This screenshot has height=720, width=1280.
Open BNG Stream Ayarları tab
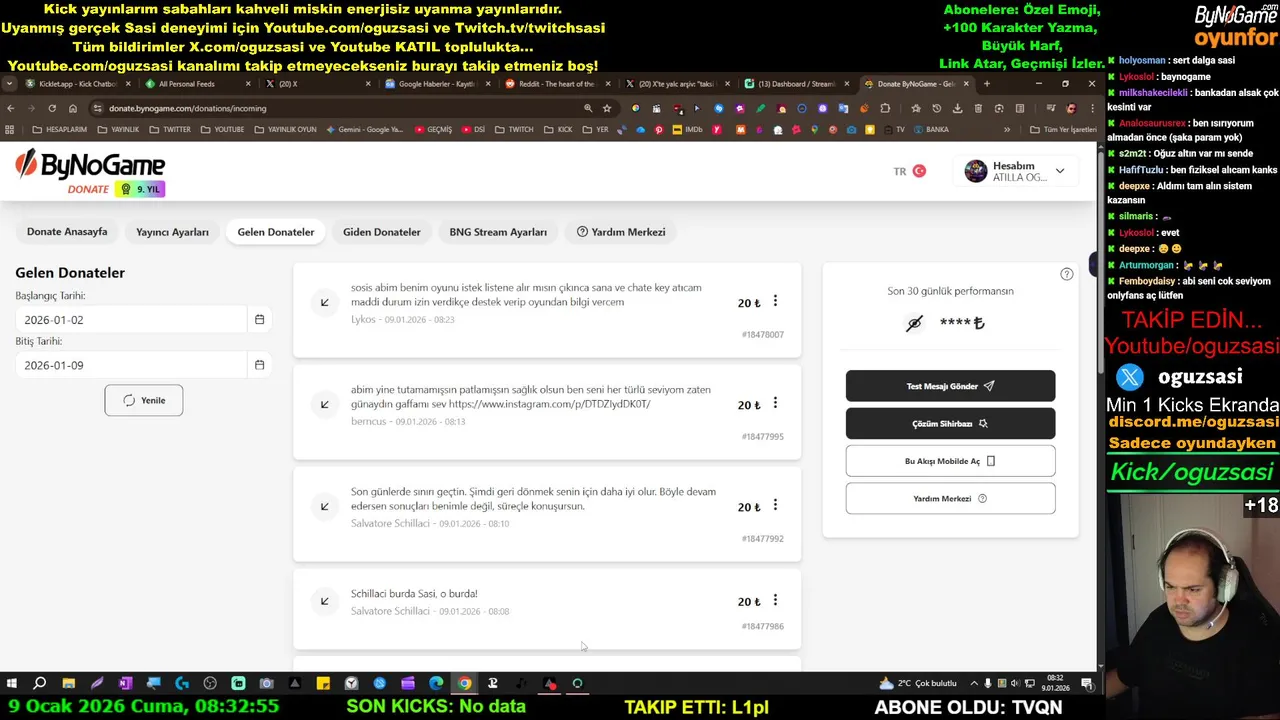tap(498, 232)
